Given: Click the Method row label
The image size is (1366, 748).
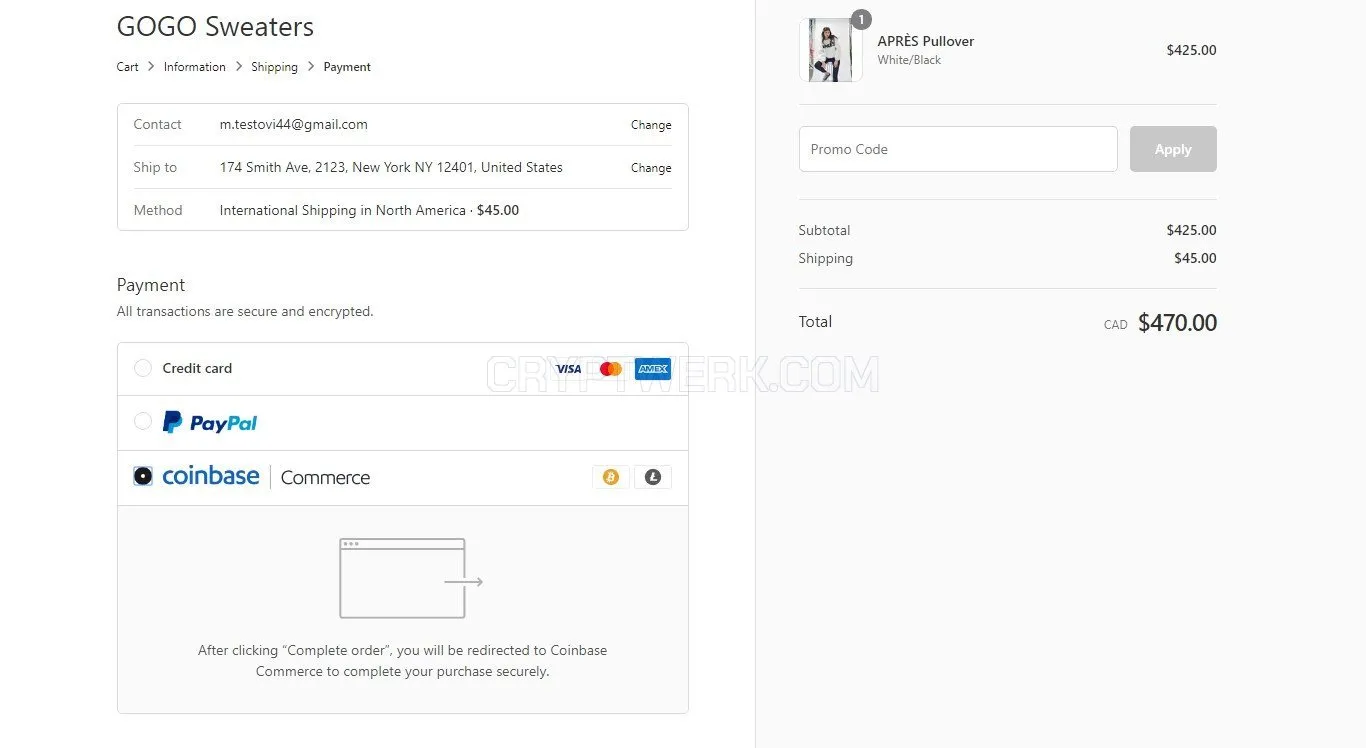Looking at the screenshot, I should 158,211.
